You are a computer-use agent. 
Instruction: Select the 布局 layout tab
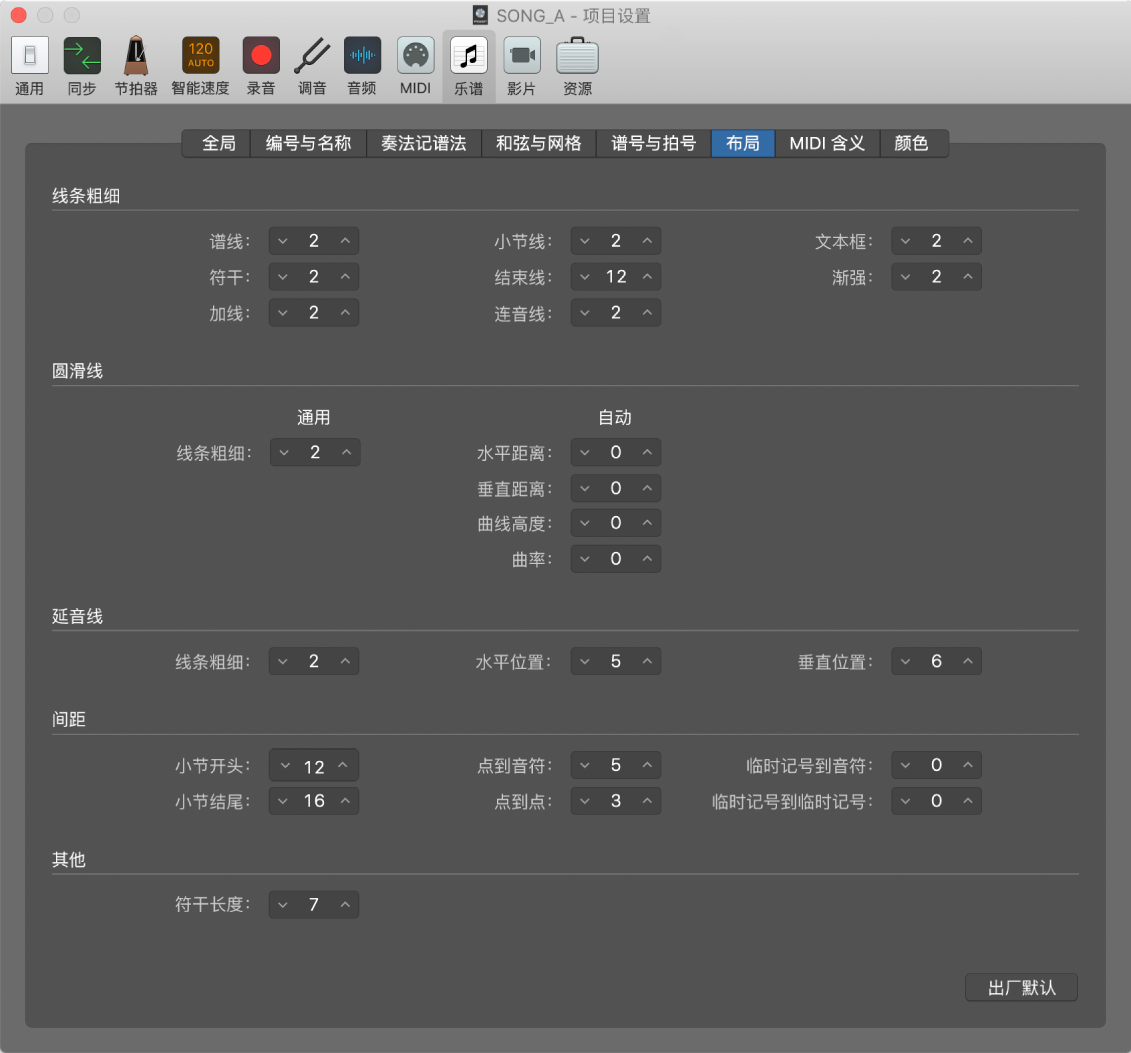click(743, 143)
